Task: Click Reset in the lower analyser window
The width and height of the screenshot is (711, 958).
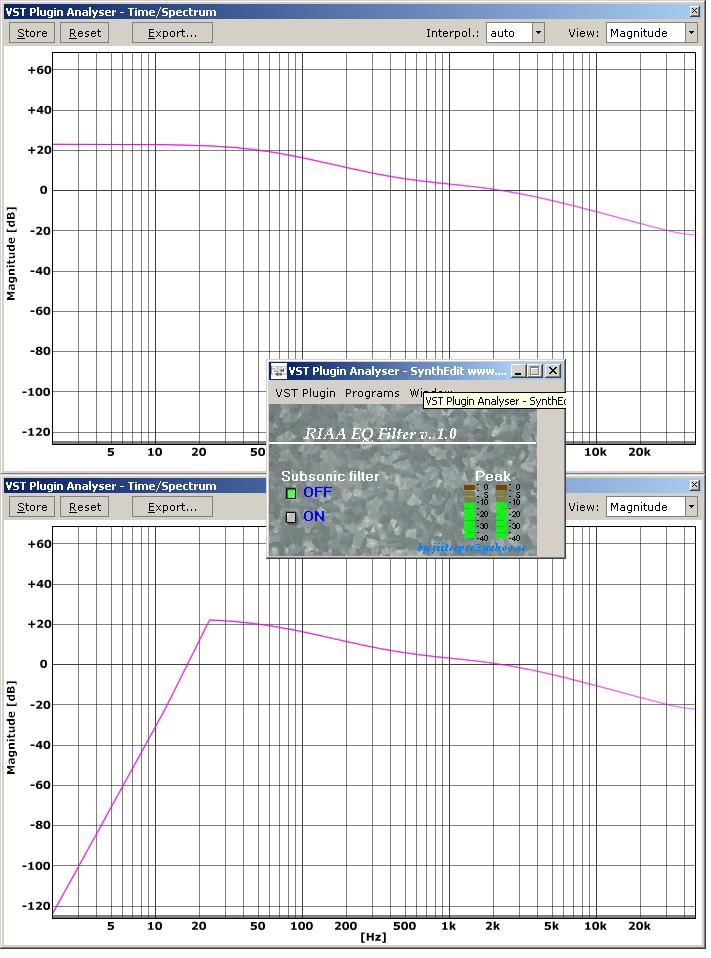Action: [x=84, y=507]
